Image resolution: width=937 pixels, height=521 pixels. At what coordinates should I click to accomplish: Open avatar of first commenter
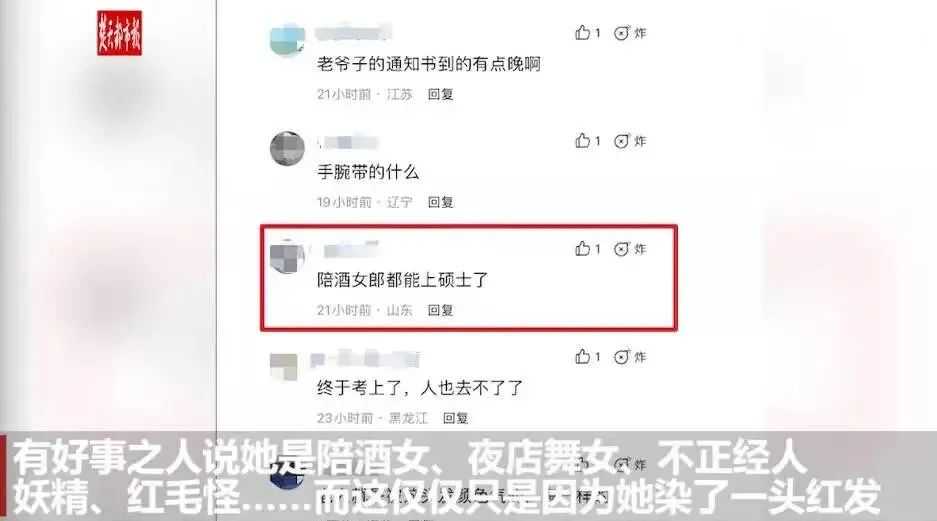click(x=287, y=39)
